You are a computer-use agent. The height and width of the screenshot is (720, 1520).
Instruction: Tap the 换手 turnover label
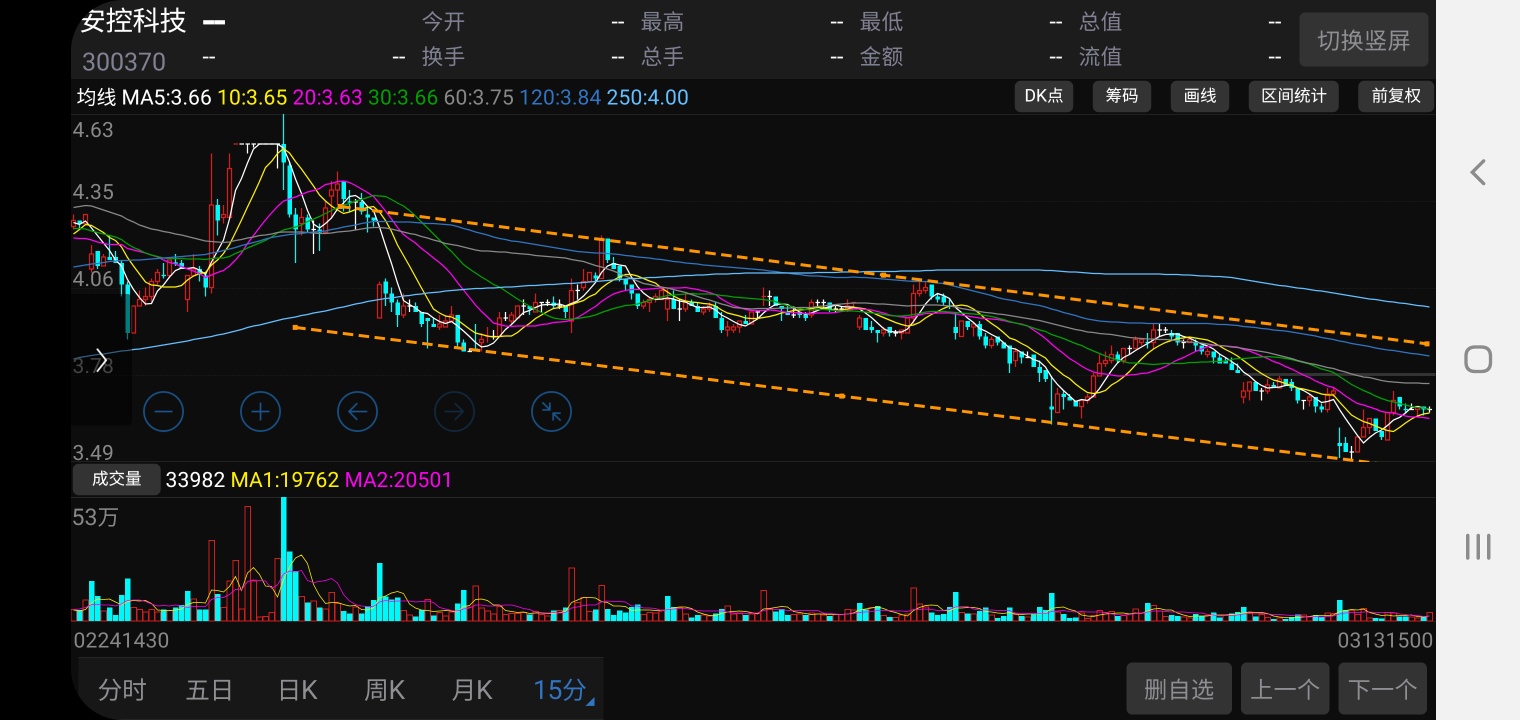[x=443, y=57]
